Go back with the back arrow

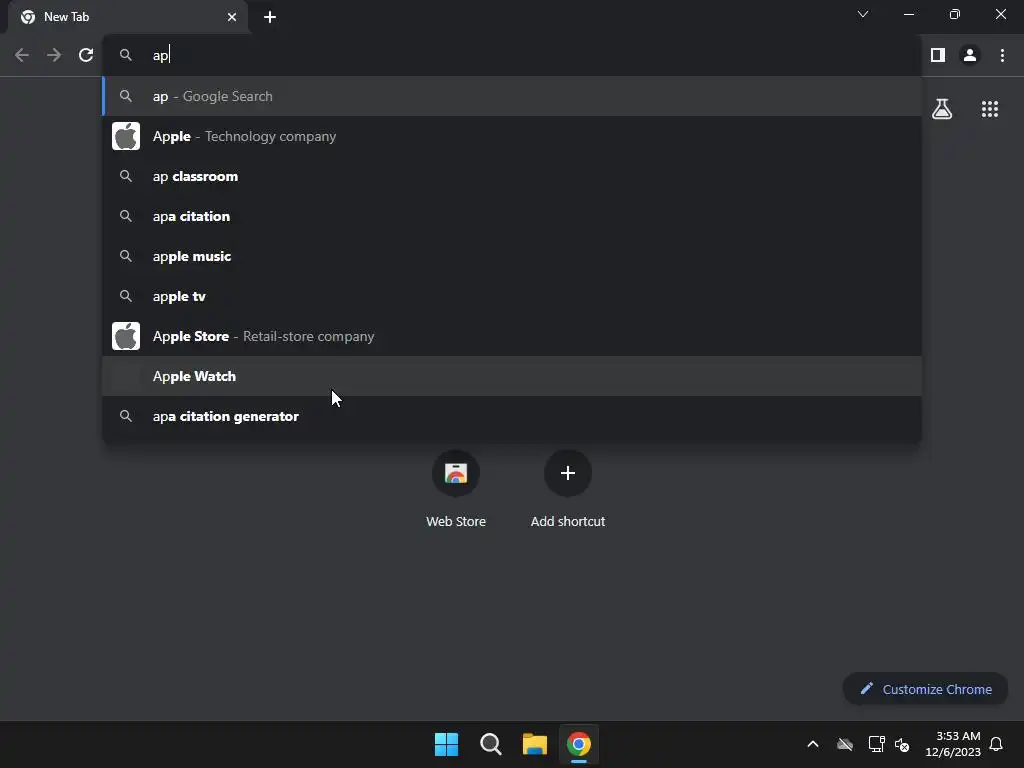pyautogui.click(x=22, y=55)
